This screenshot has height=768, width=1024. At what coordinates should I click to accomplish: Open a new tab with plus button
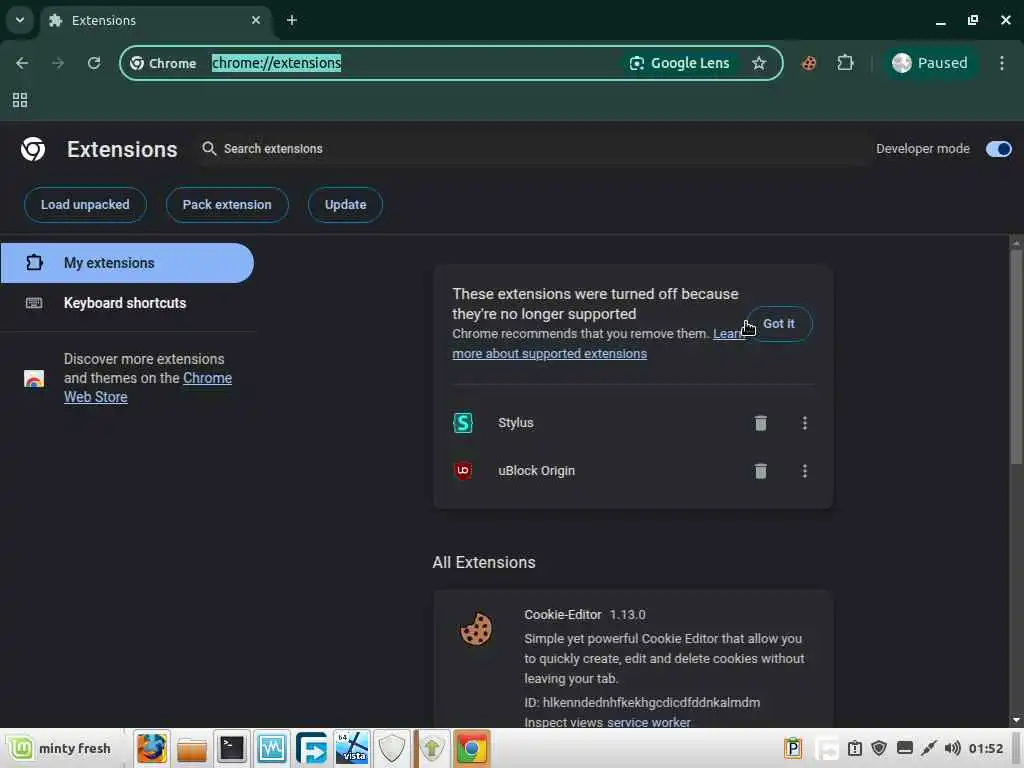point(292,20)
